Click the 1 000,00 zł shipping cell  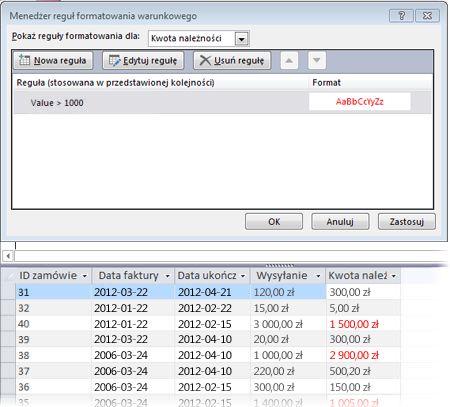click(x=288, y=355)
